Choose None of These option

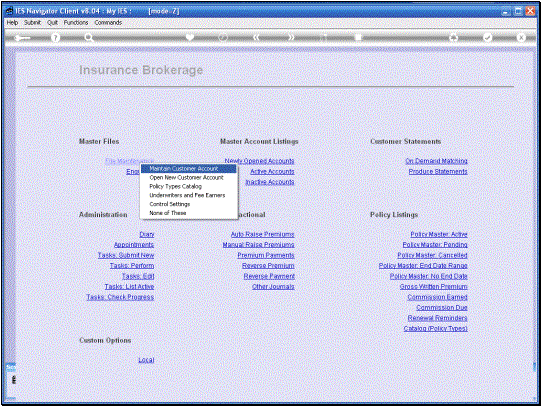168,213
